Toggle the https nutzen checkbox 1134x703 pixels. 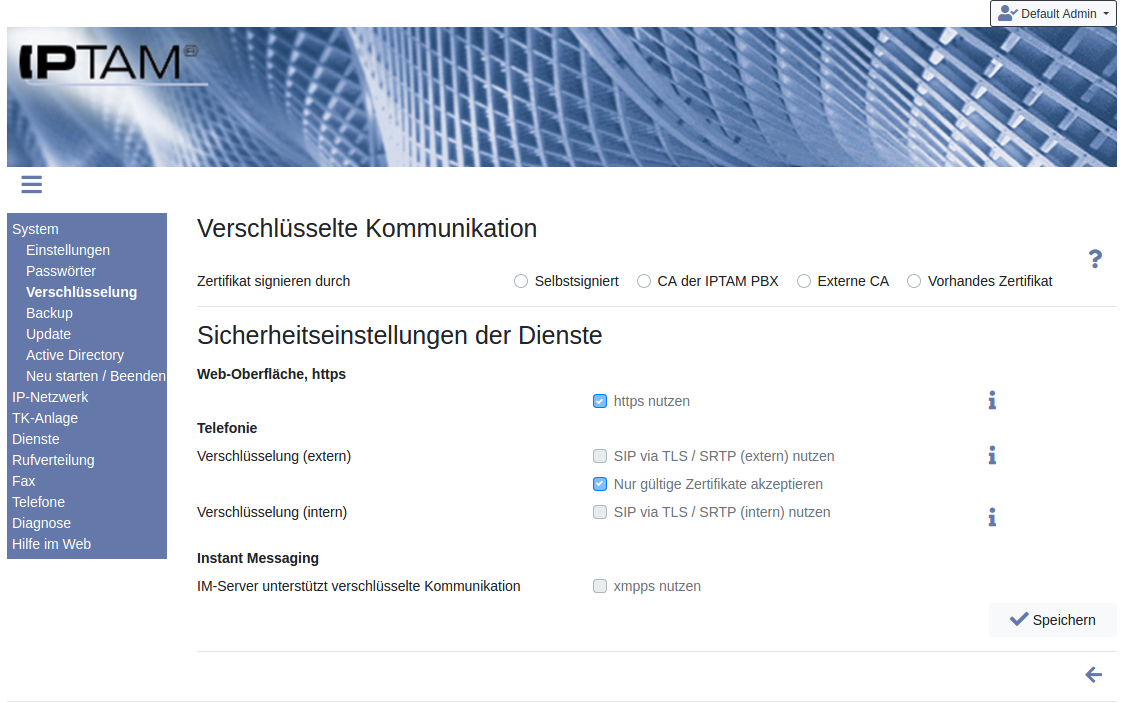(600, 401)
